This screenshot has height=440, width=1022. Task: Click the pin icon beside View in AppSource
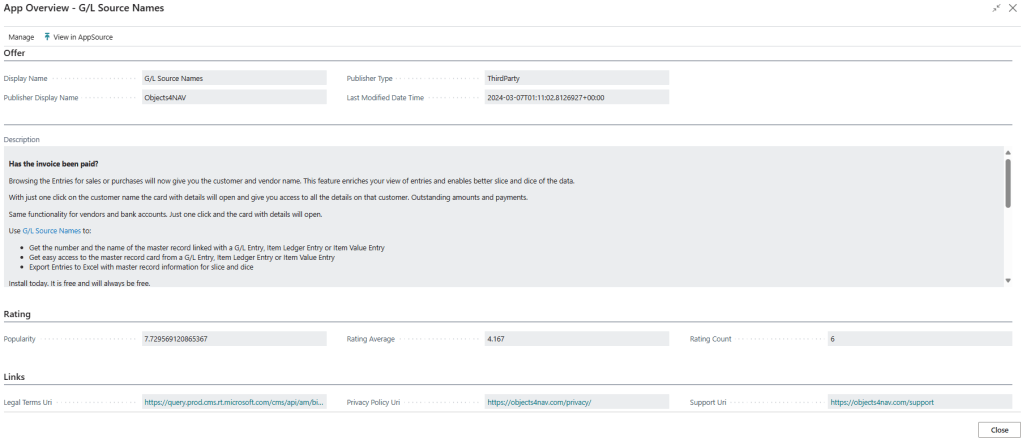47,37
